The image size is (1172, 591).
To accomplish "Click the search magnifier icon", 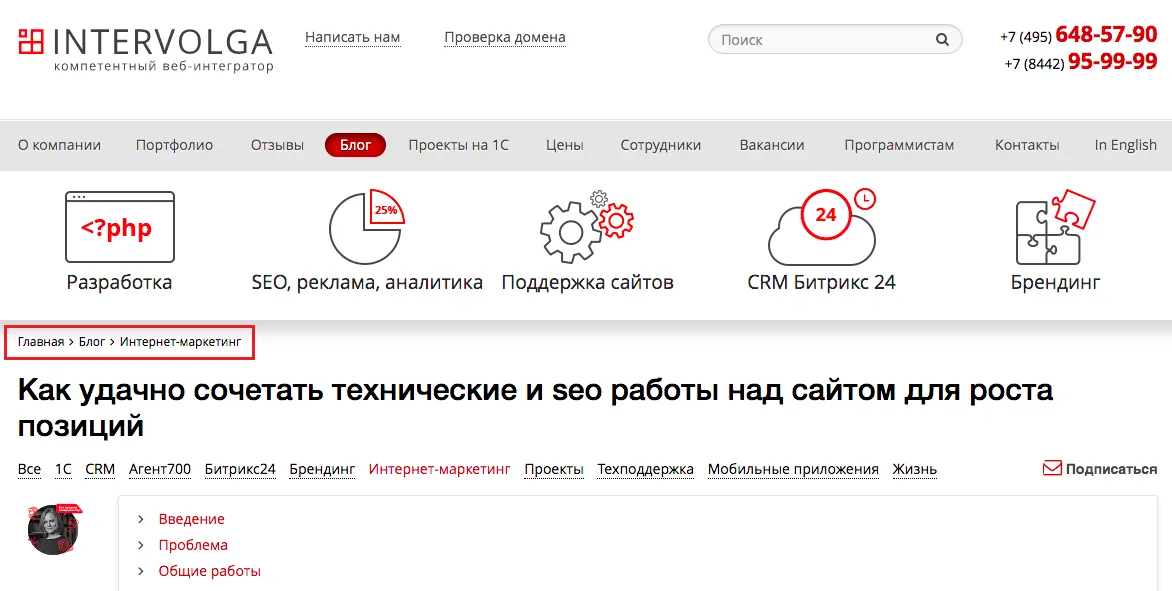I will click(x=941, y=38).
